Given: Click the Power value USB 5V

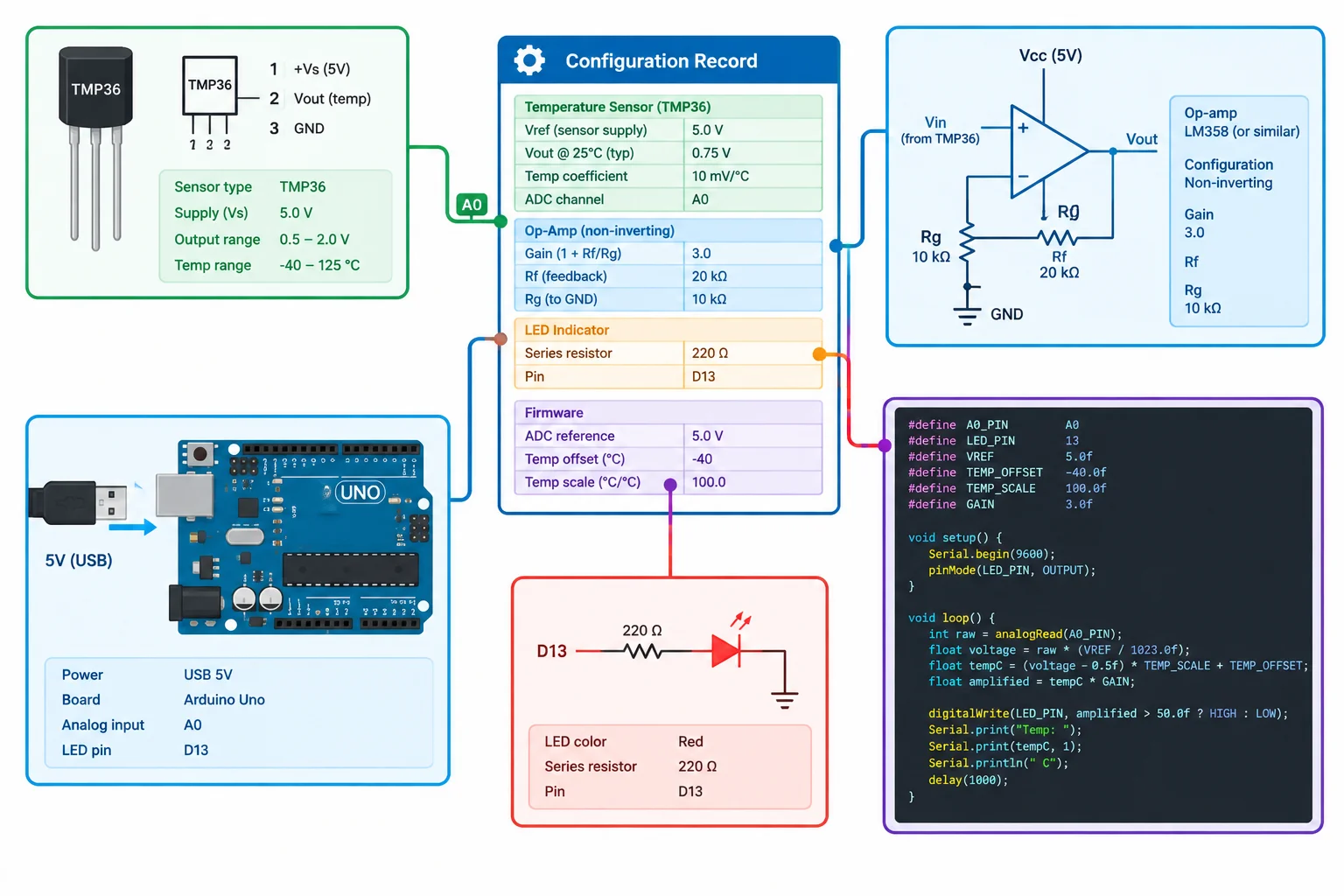Looking at the screenshot, I should tap(208, 675).
